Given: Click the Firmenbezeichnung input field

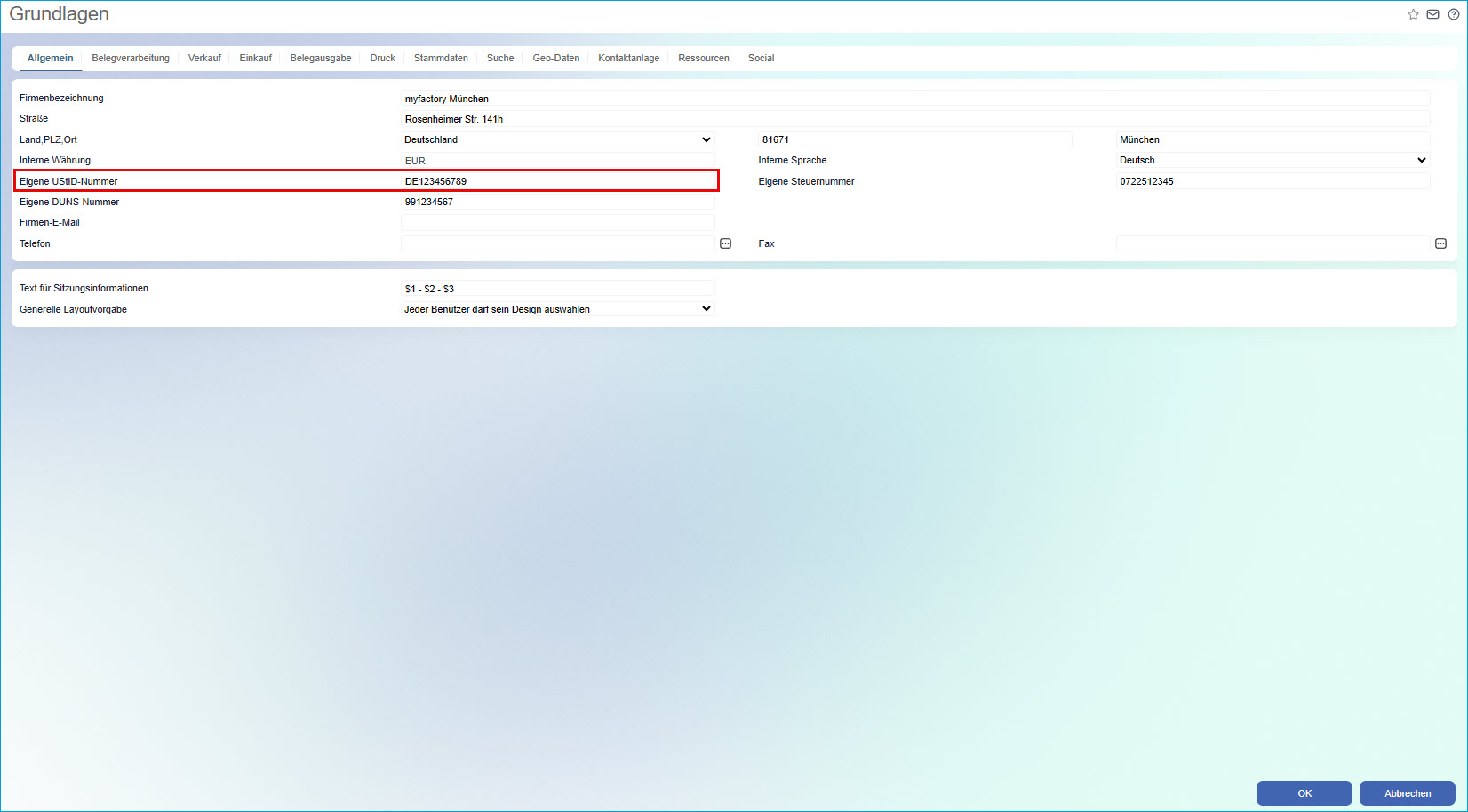Looking at the screenshot, I should click(916, 99).
